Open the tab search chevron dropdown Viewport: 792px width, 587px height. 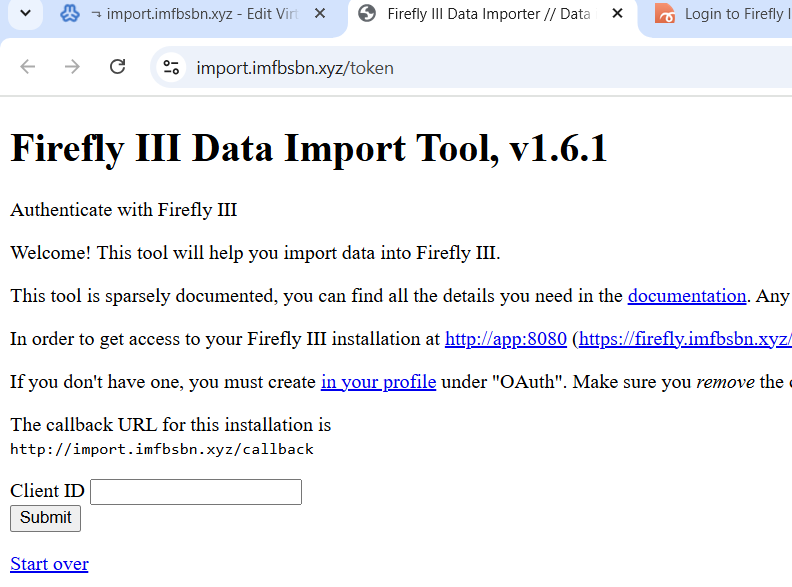(x=25, y=15)
